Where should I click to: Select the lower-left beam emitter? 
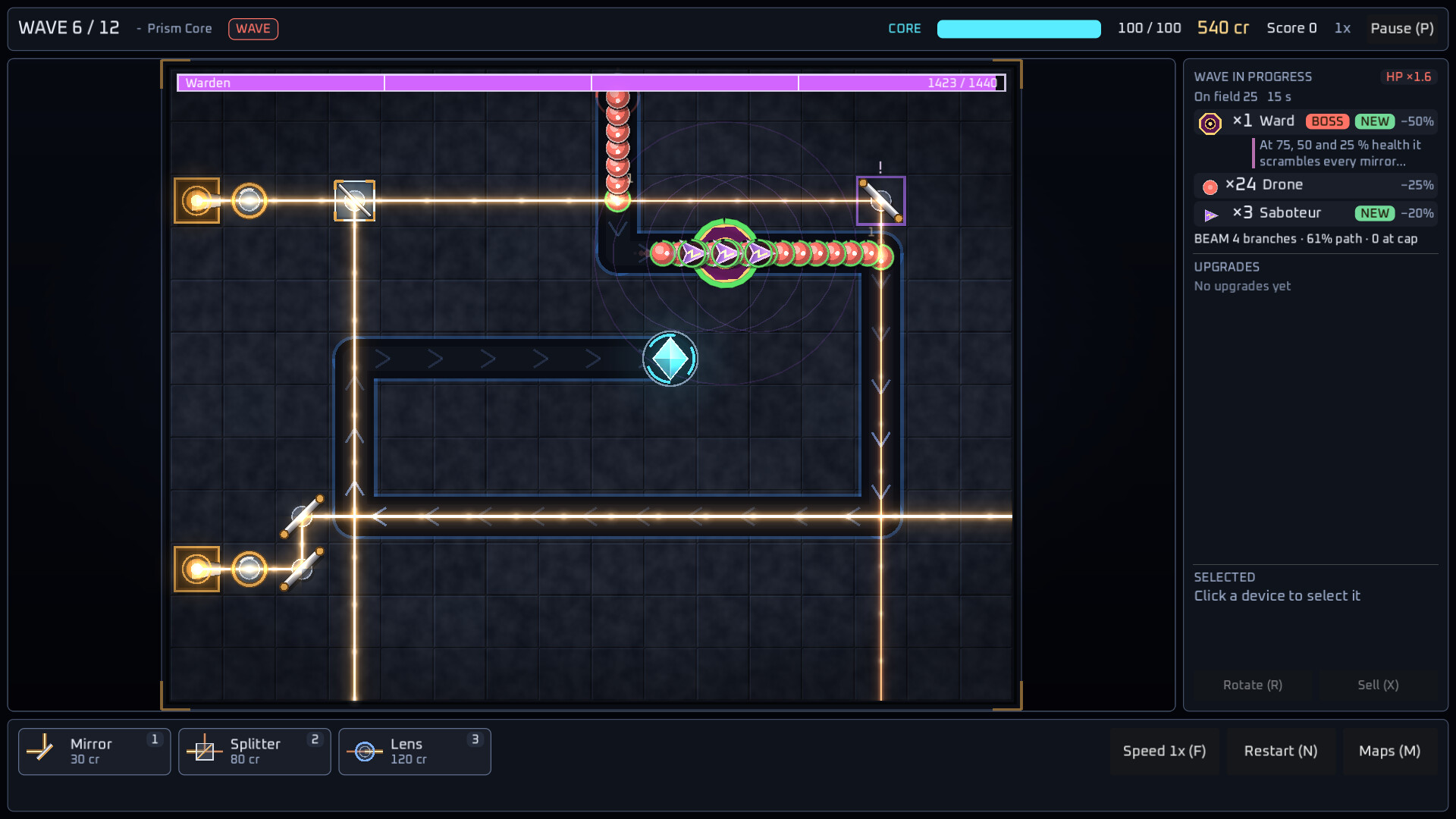tap(197, 569)
